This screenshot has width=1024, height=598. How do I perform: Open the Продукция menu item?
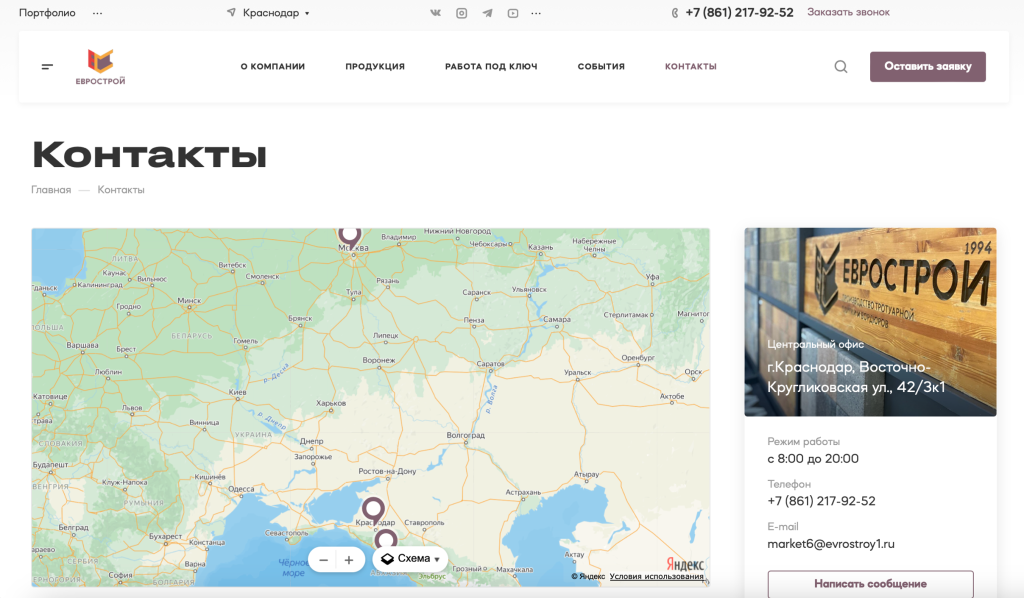375,67
